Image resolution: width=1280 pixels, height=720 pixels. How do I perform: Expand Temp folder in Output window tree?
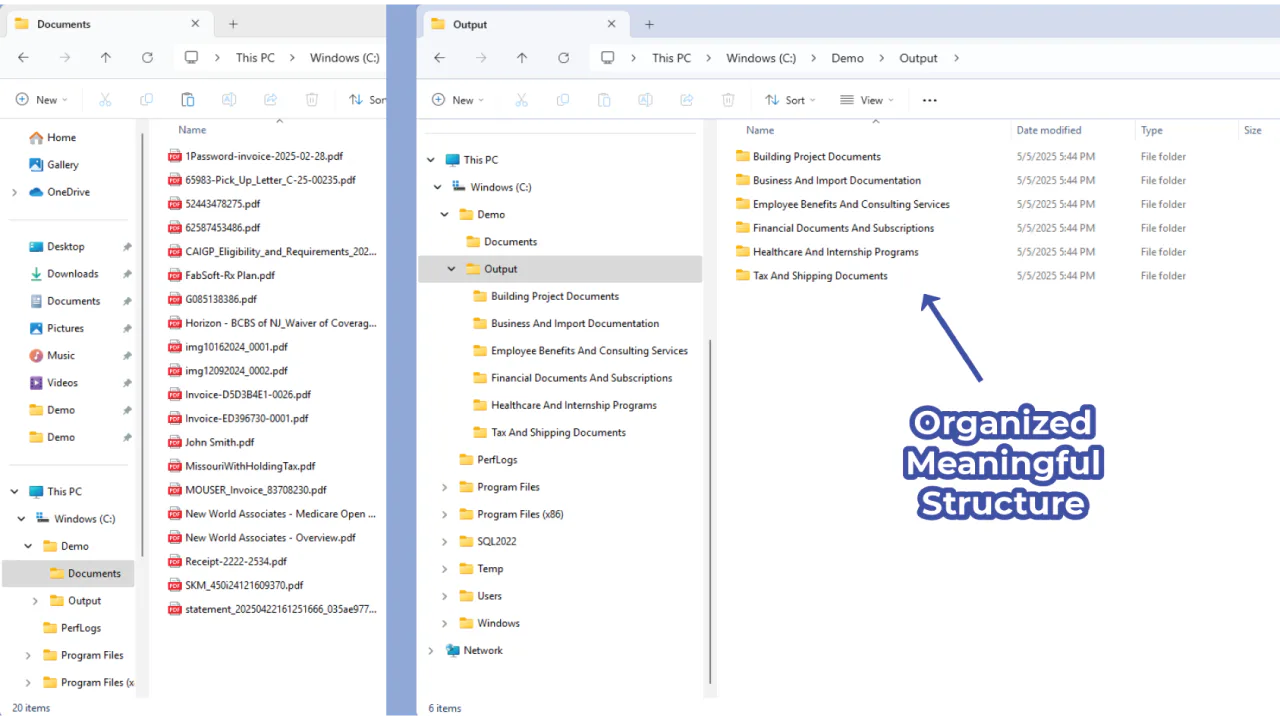point(445,569)
